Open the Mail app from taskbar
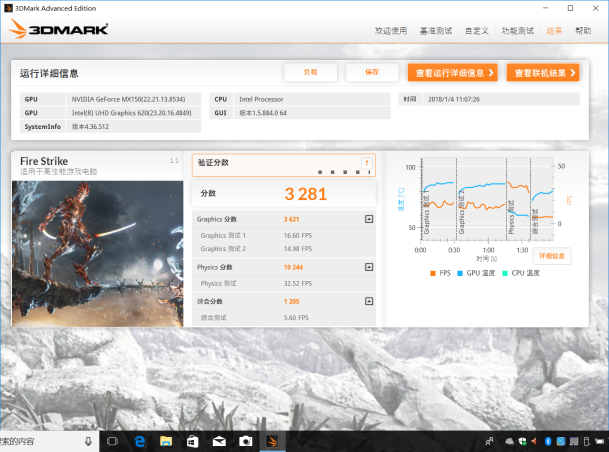The height and width of the screenshot is (452, 609). 219,442
